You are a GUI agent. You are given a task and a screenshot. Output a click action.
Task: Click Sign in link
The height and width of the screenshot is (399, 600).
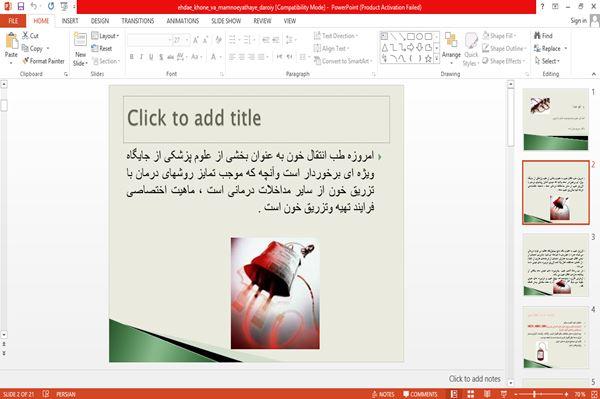(x=578, y=21)
